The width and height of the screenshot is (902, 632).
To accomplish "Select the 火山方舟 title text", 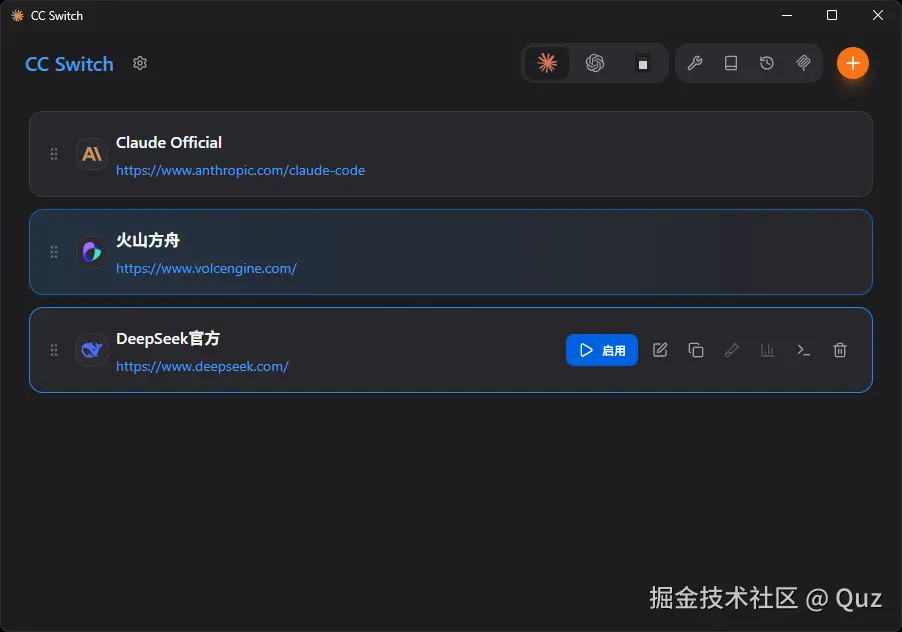I will pos(148,240).
